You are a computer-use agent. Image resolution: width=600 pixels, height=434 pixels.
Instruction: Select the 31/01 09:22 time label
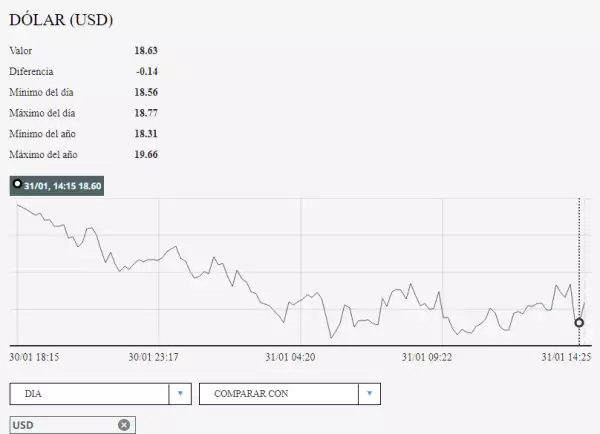pos(428,356)
